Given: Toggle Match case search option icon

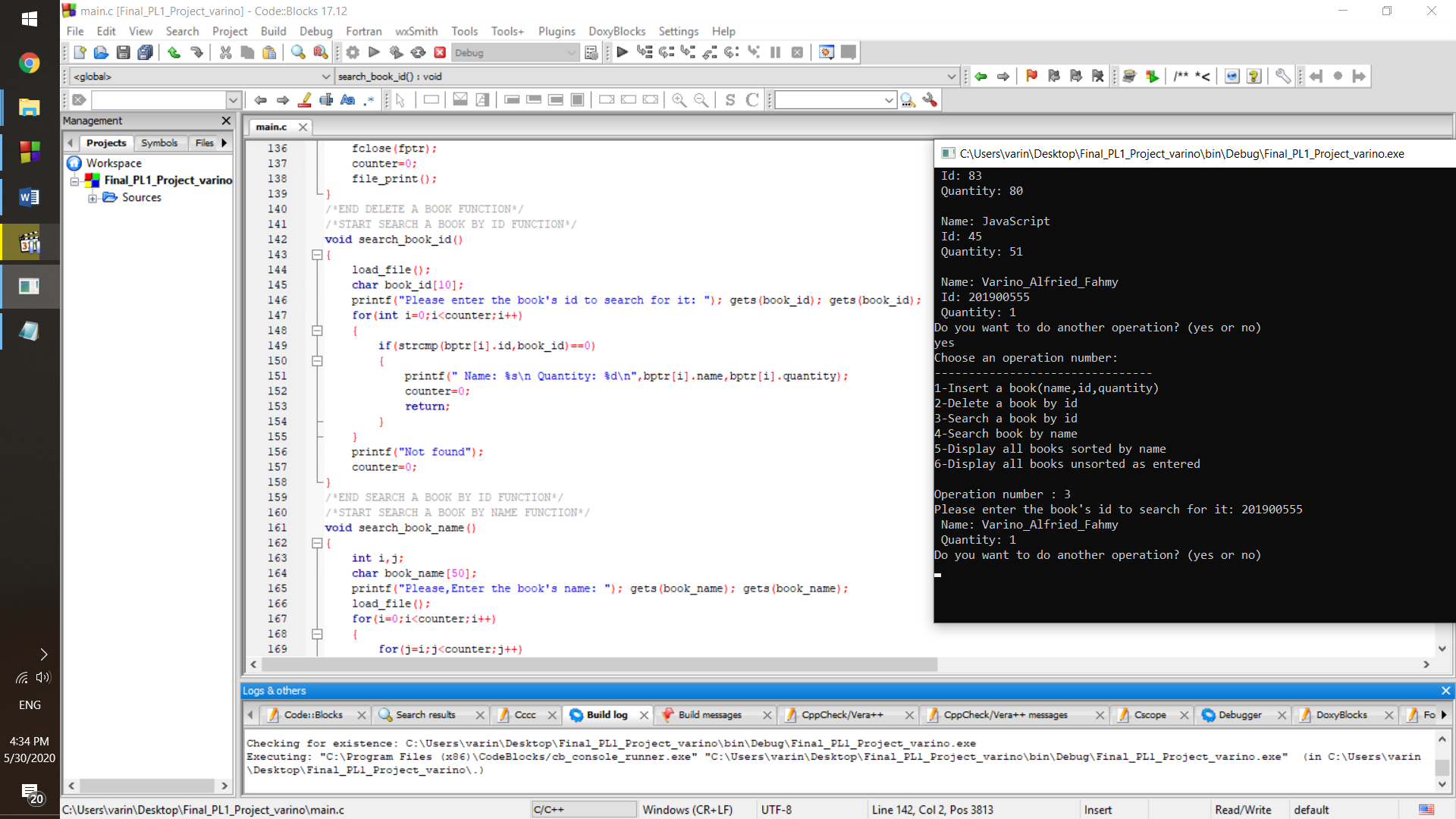Looking at the screenshot, I should [347, 99].
